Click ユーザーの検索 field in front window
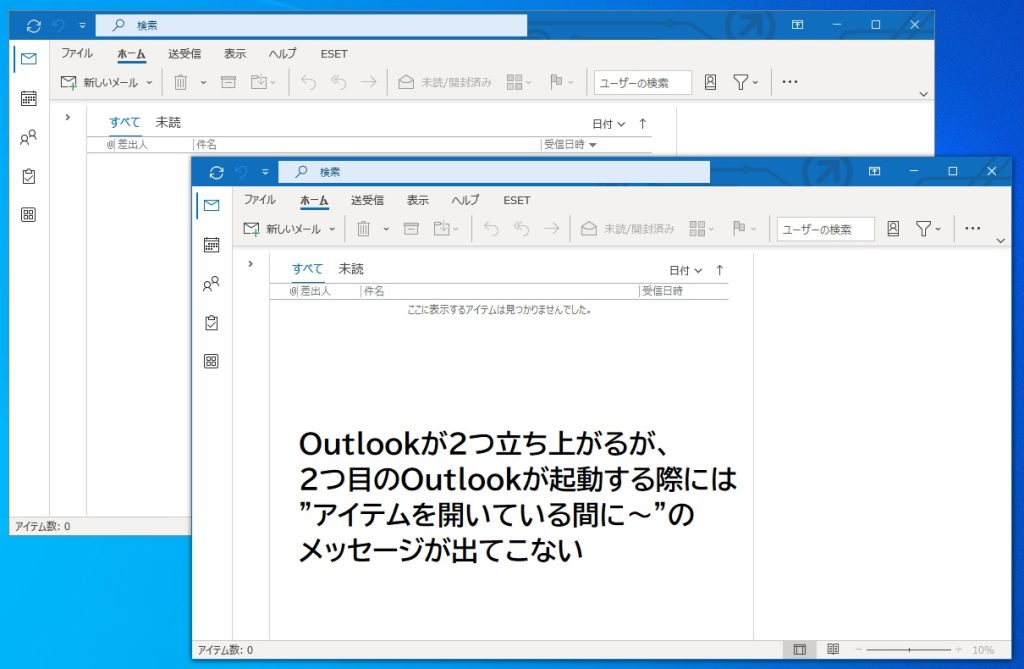Screen dimensions: 1024x669 click(x=825, y=229)
